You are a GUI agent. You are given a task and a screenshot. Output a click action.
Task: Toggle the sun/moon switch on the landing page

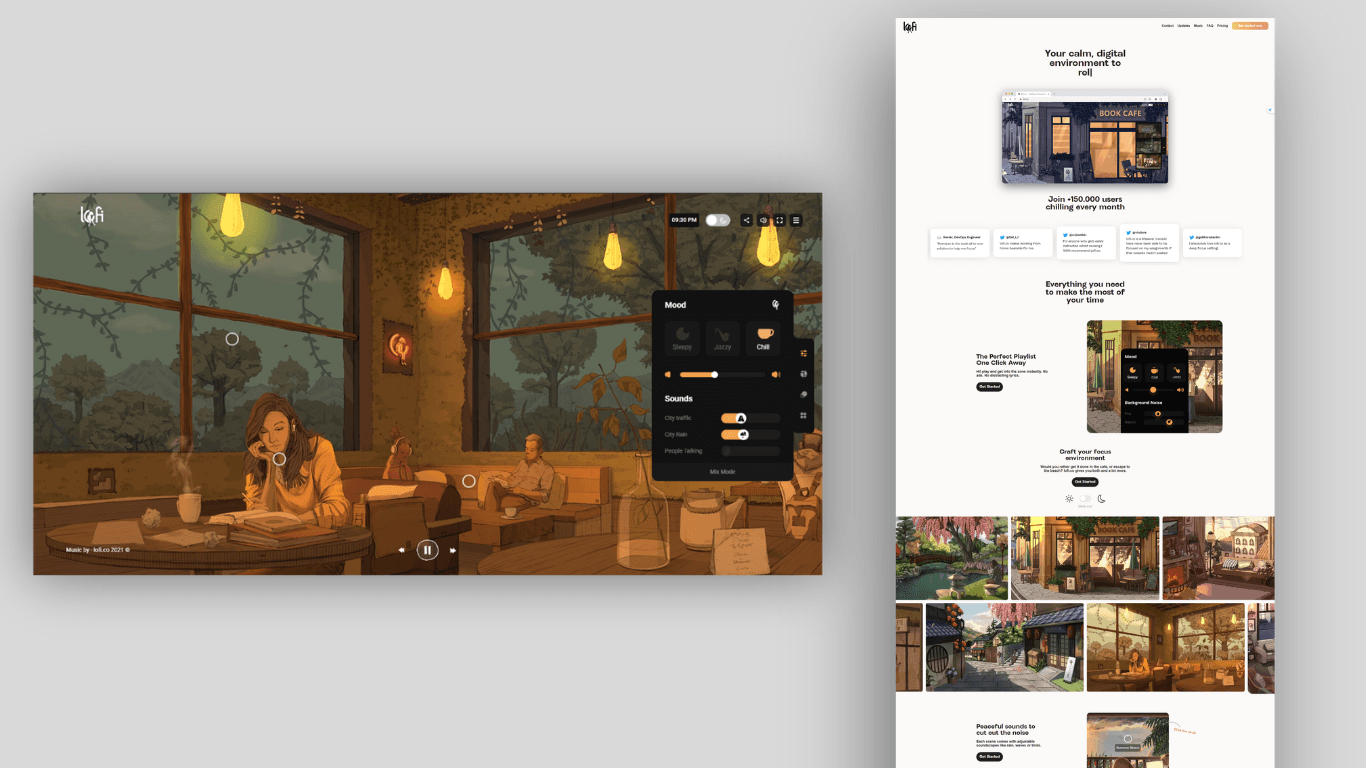pos(1085,498)
